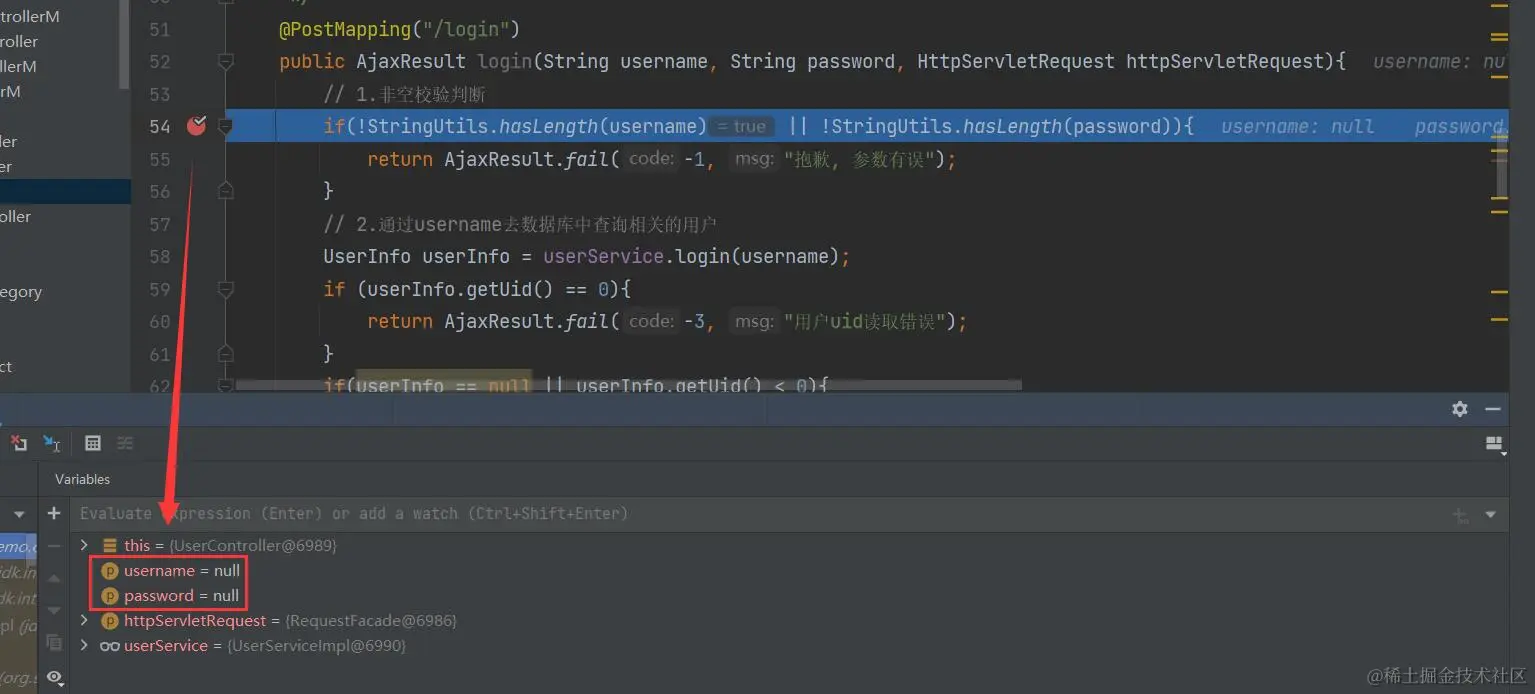Click the glasses icon beside userService
The width and height of the screenshot is (1535, 694).
[110, 646]
